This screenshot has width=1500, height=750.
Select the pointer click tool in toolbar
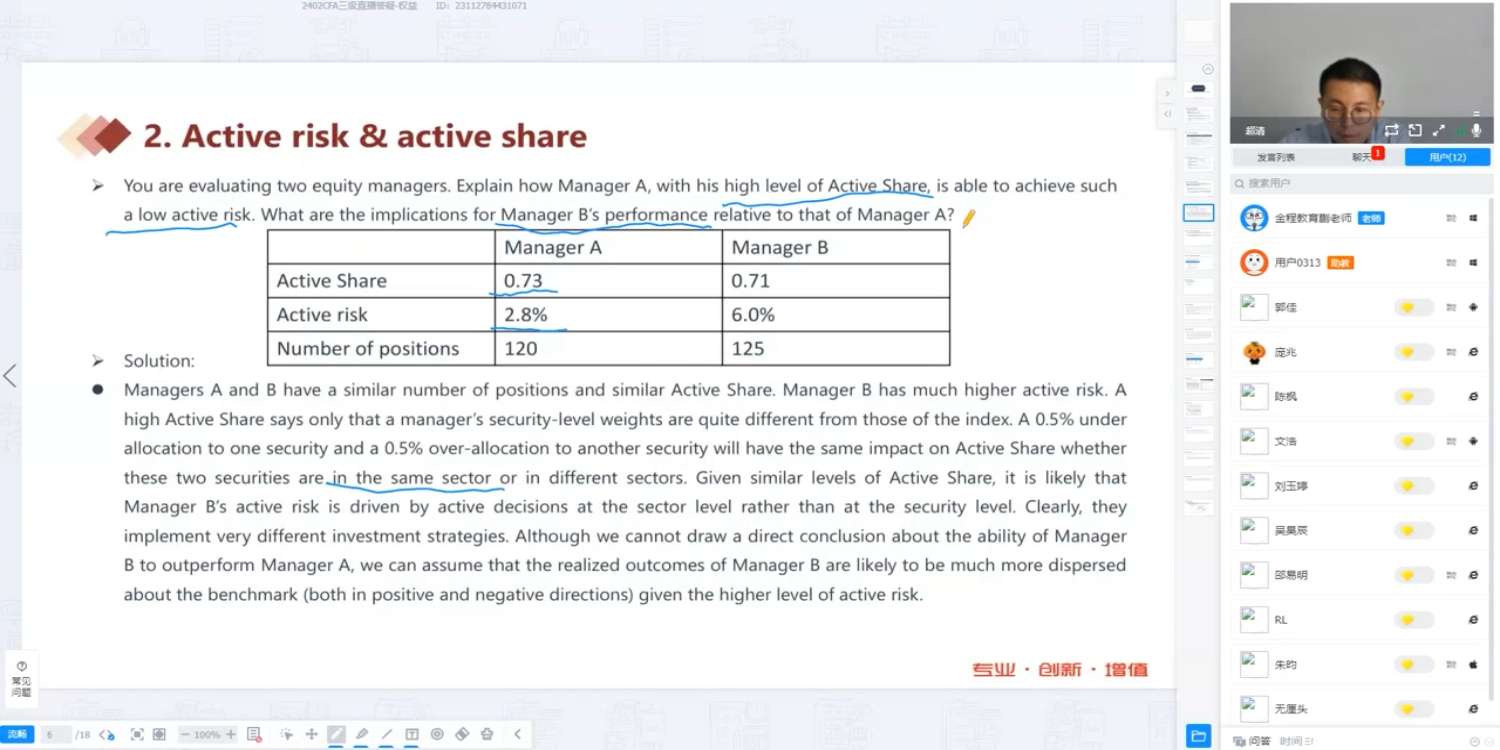pos(287,734)
